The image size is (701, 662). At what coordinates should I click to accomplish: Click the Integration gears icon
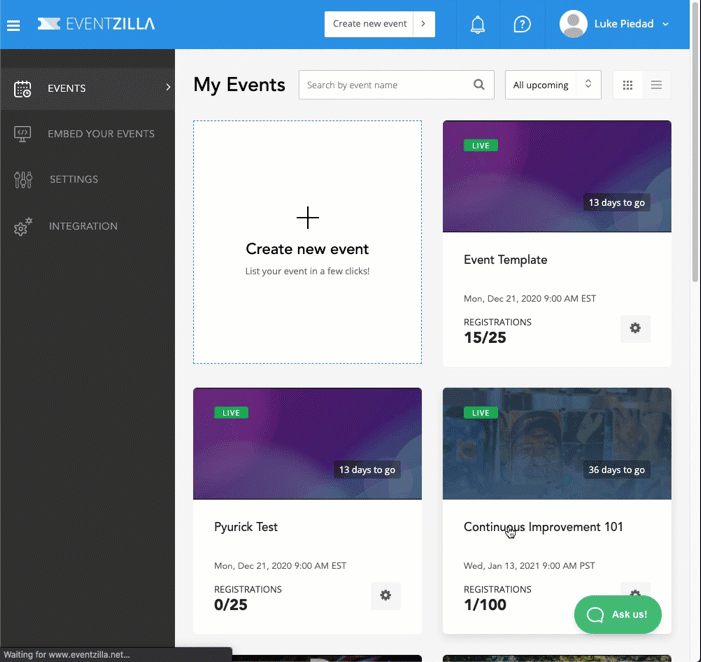click(x=23, y=227)
